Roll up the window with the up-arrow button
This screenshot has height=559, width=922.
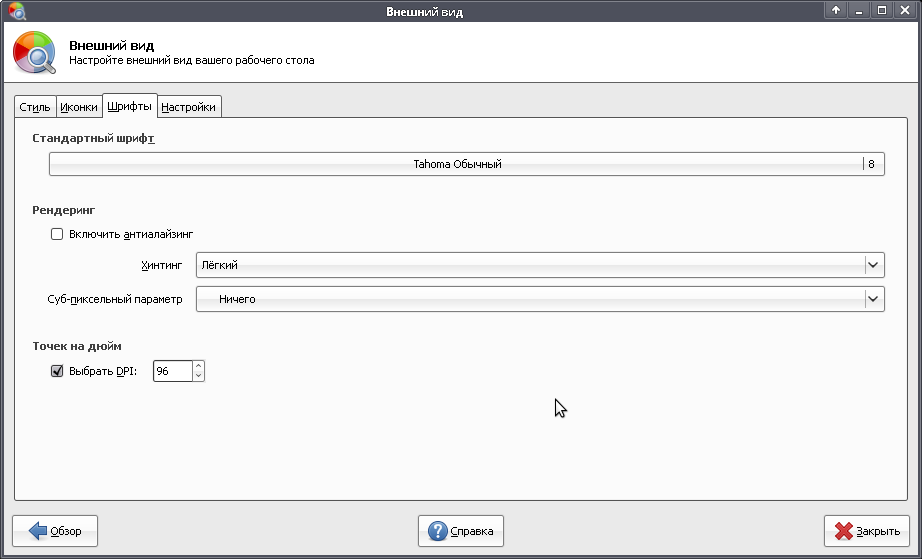[836, 11]
